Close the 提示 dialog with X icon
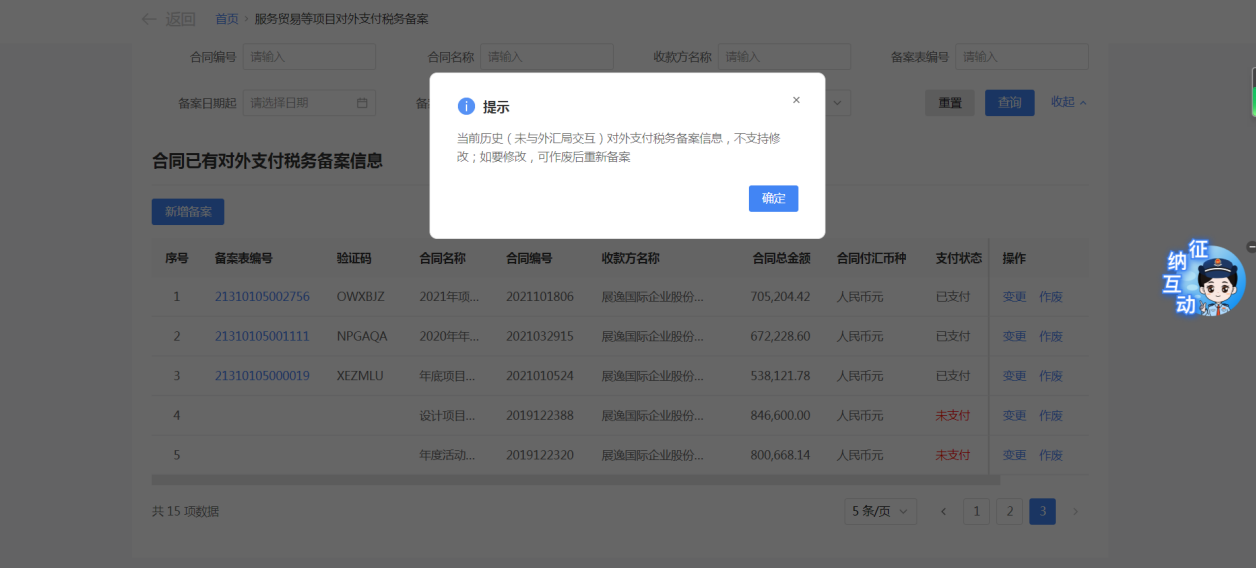The image size is (1256, 568). [x=796, y=100]
